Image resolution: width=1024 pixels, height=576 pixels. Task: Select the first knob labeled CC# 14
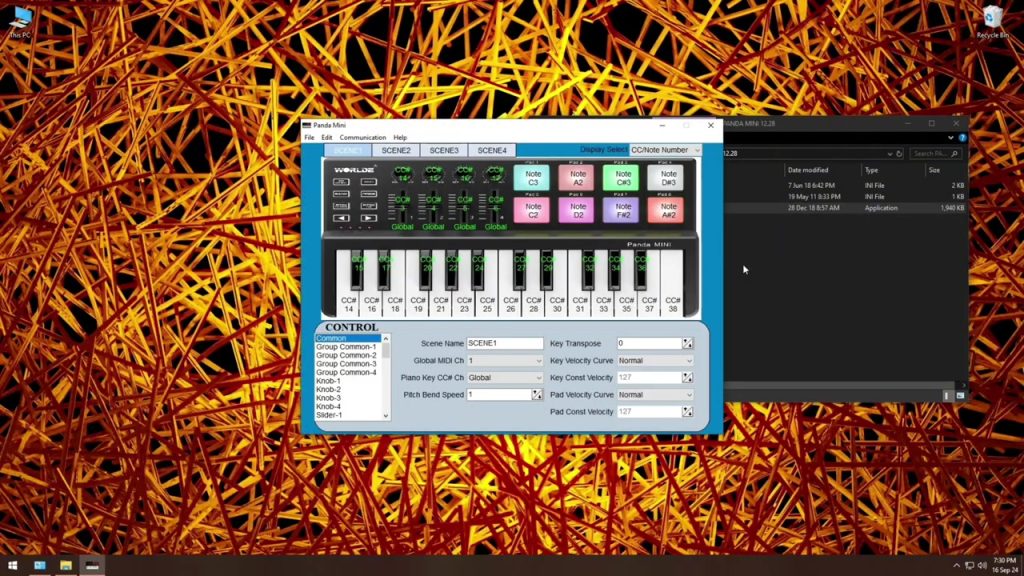(402, 174)
